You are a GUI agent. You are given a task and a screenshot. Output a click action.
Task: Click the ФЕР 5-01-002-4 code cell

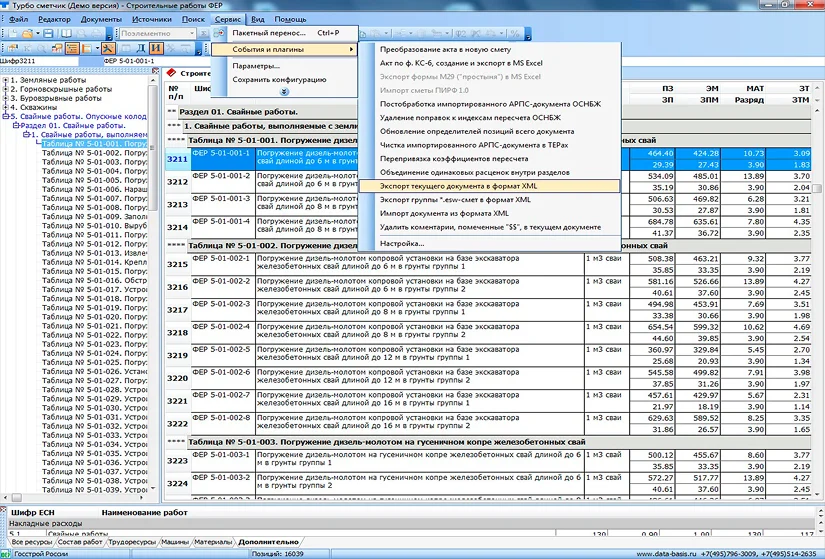coord(223,332)
